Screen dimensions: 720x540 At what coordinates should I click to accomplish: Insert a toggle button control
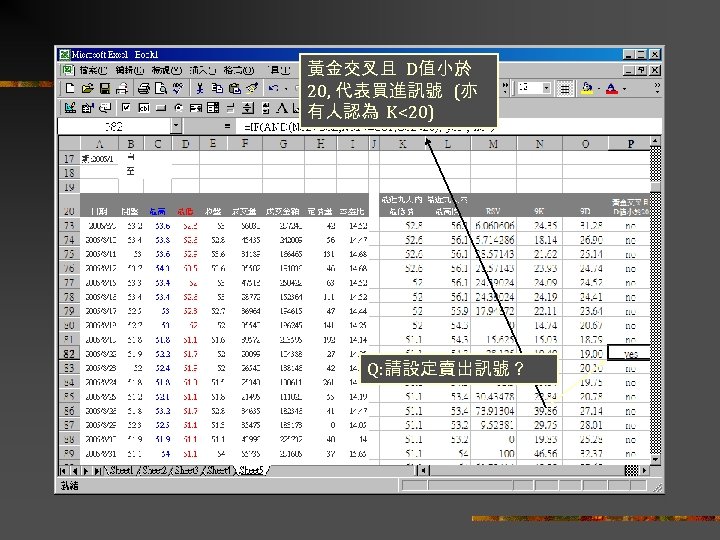pos(231,108)
